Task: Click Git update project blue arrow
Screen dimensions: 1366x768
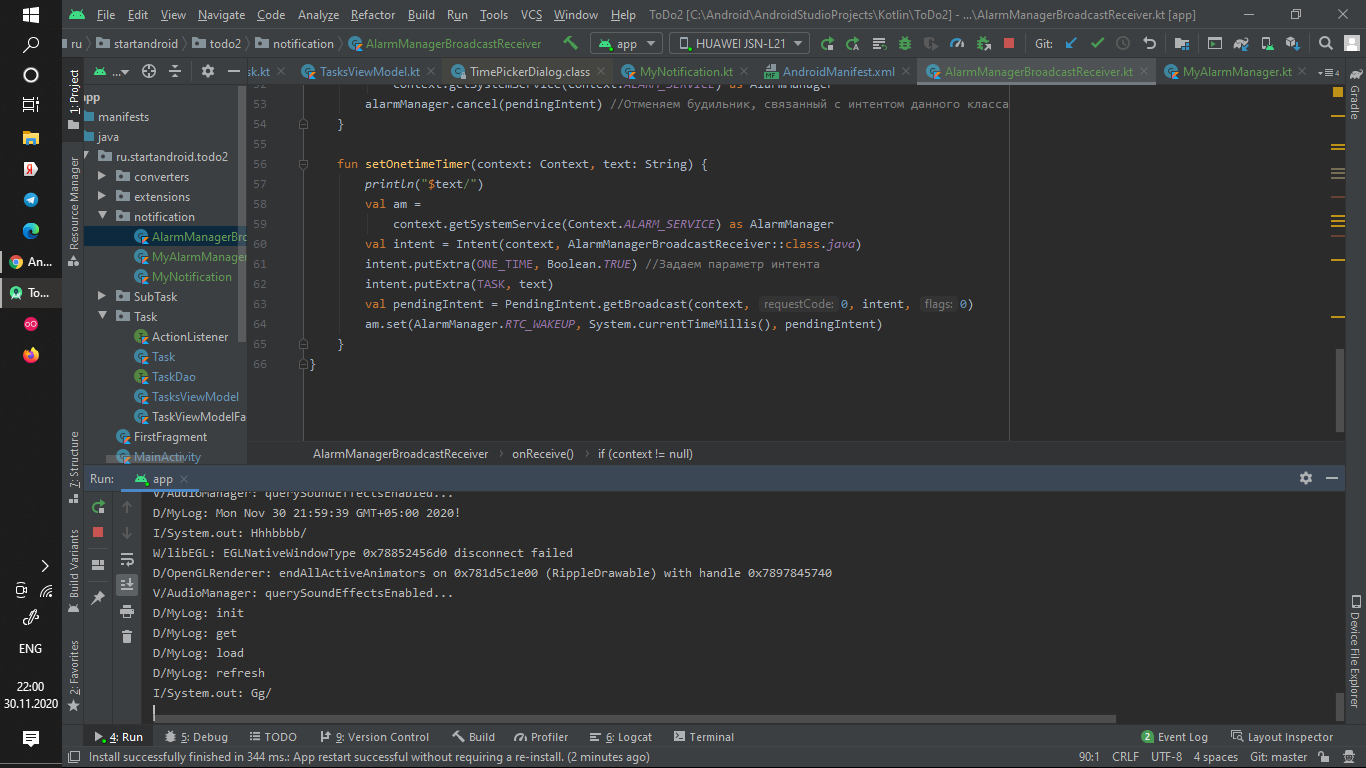Action: pyautogui.click(x=1071, y=43)
